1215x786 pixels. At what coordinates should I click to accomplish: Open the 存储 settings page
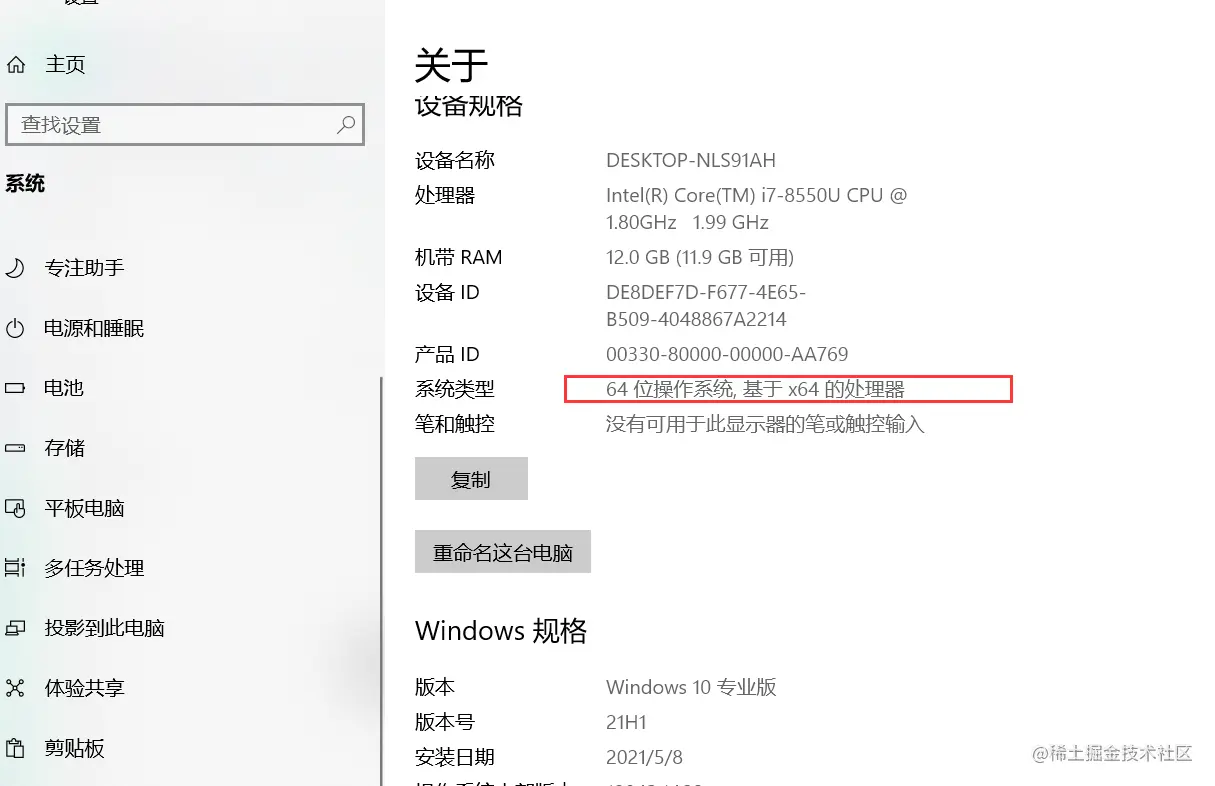[64, 448]
